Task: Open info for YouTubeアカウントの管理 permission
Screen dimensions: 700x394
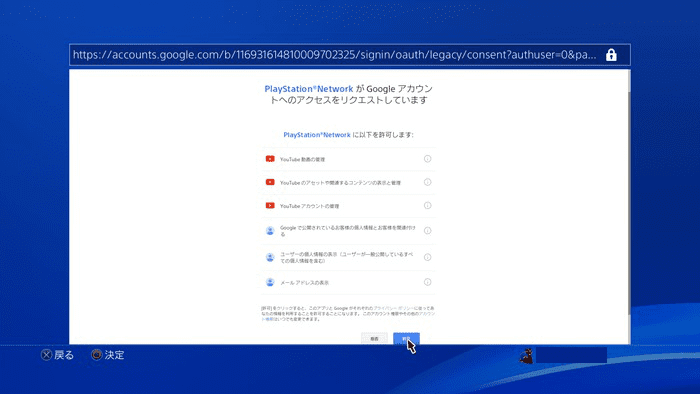Action: pyautogui.click(x=427, y=206)
